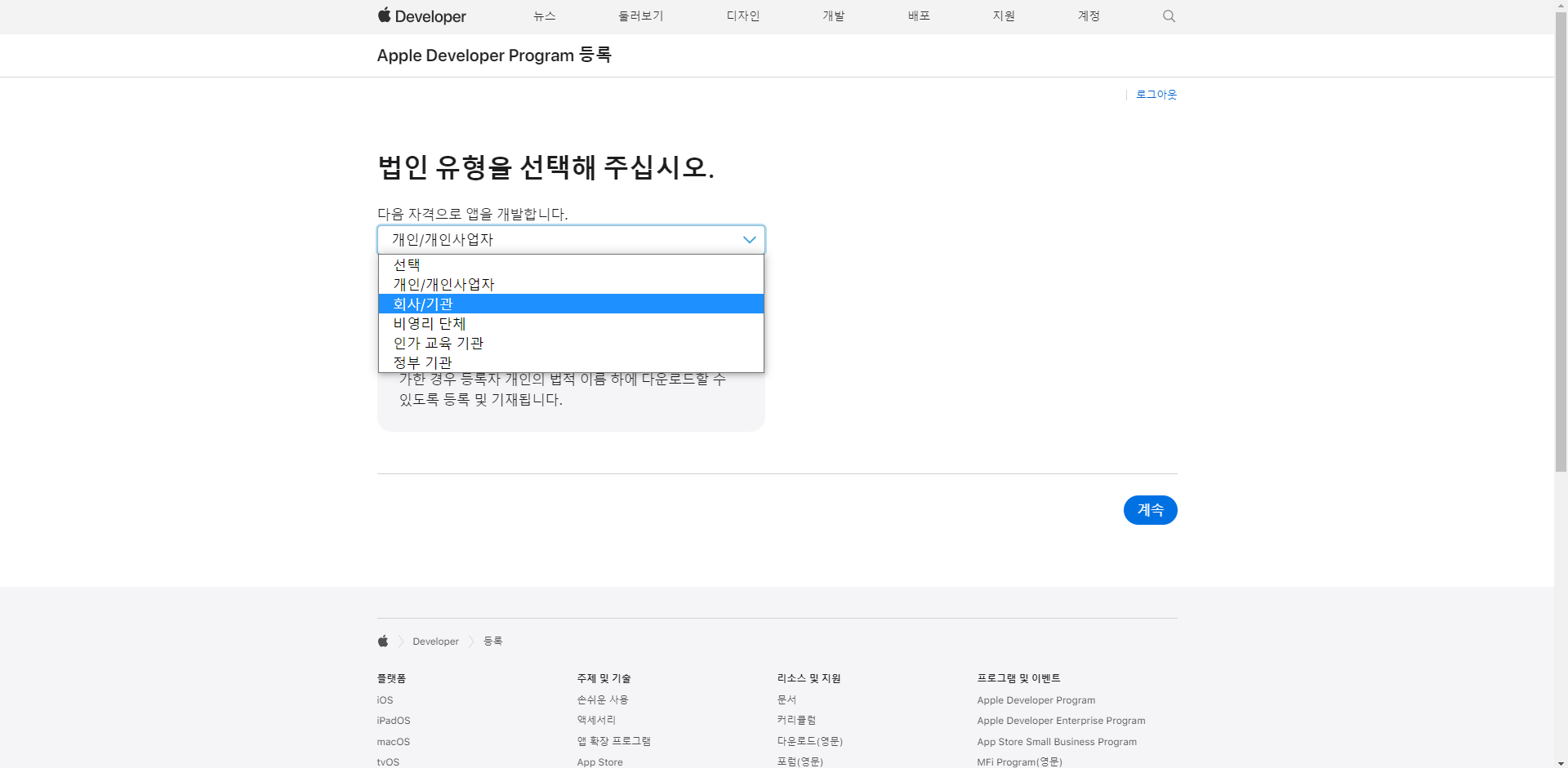
Task: Open the App Store footer link
Action: [x=599, y=762]
